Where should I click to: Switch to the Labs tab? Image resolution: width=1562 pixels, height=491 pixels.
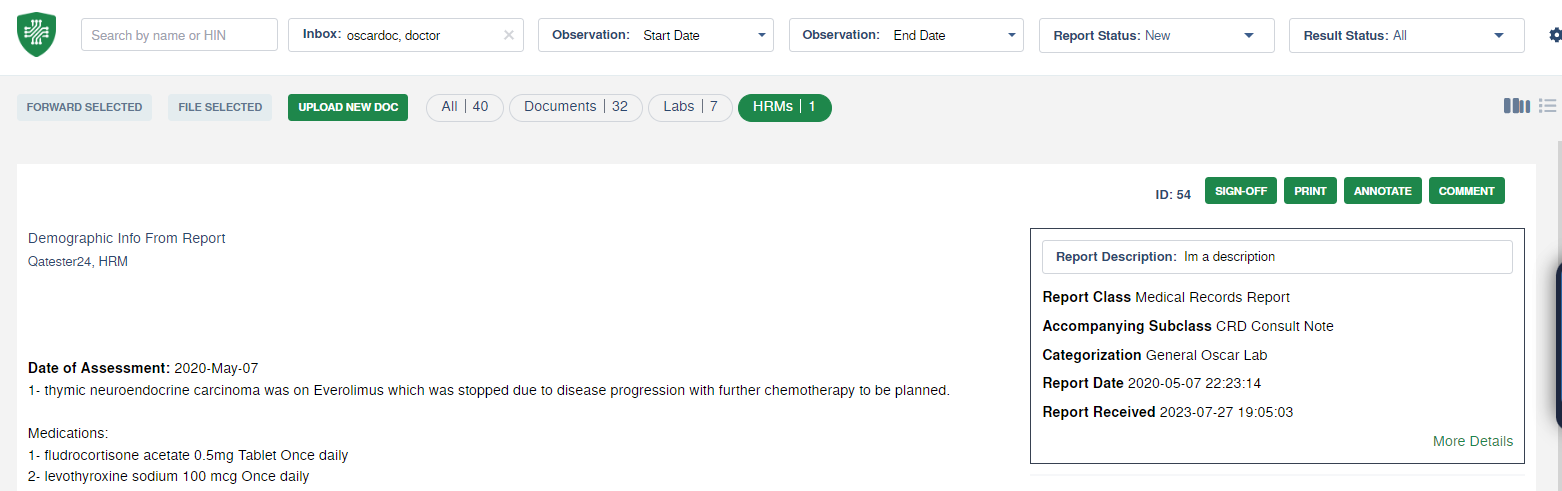click(690, 107)
